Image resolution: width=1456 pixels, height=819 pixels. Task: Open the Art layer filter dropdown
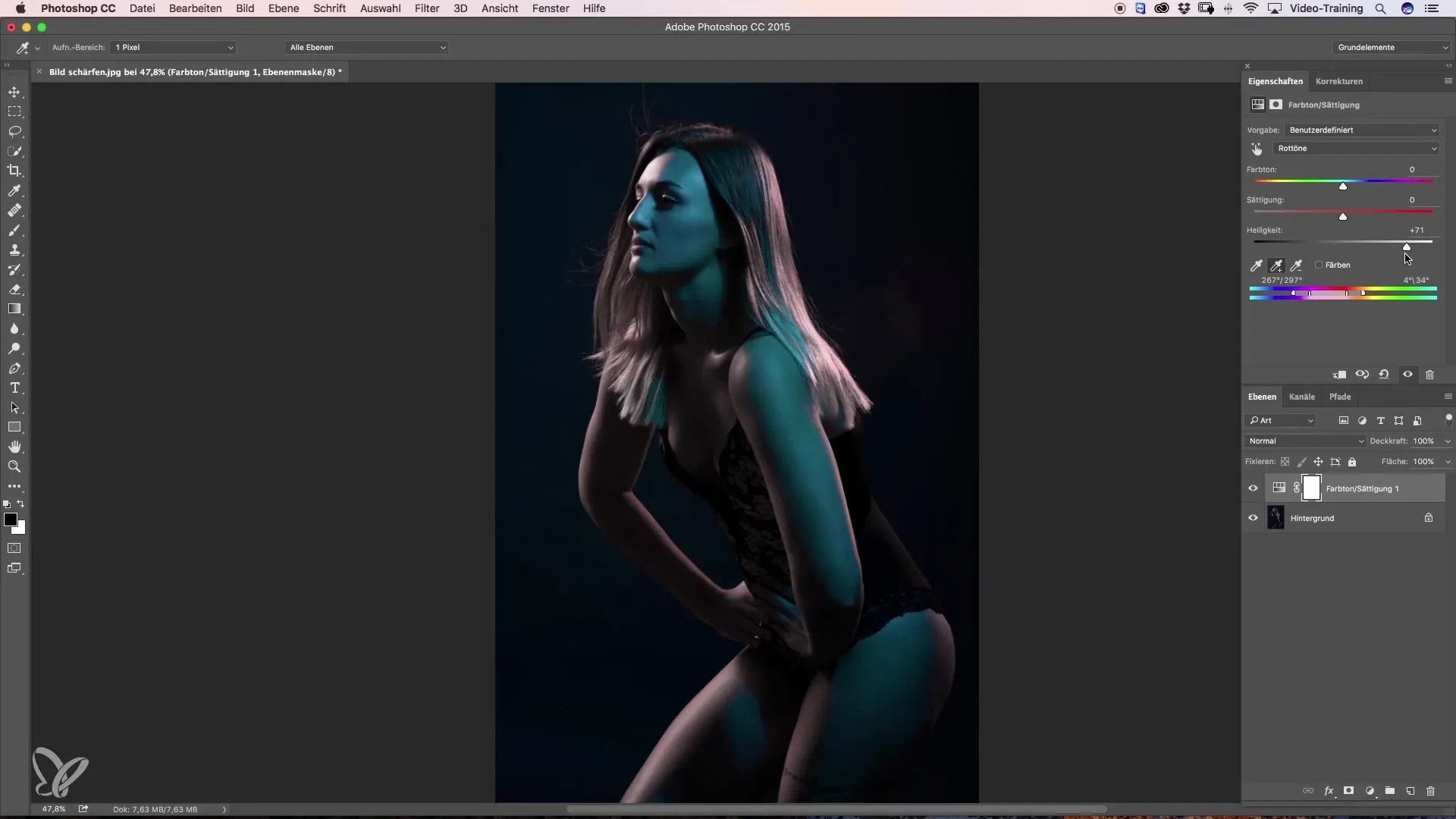[1282, 420]
